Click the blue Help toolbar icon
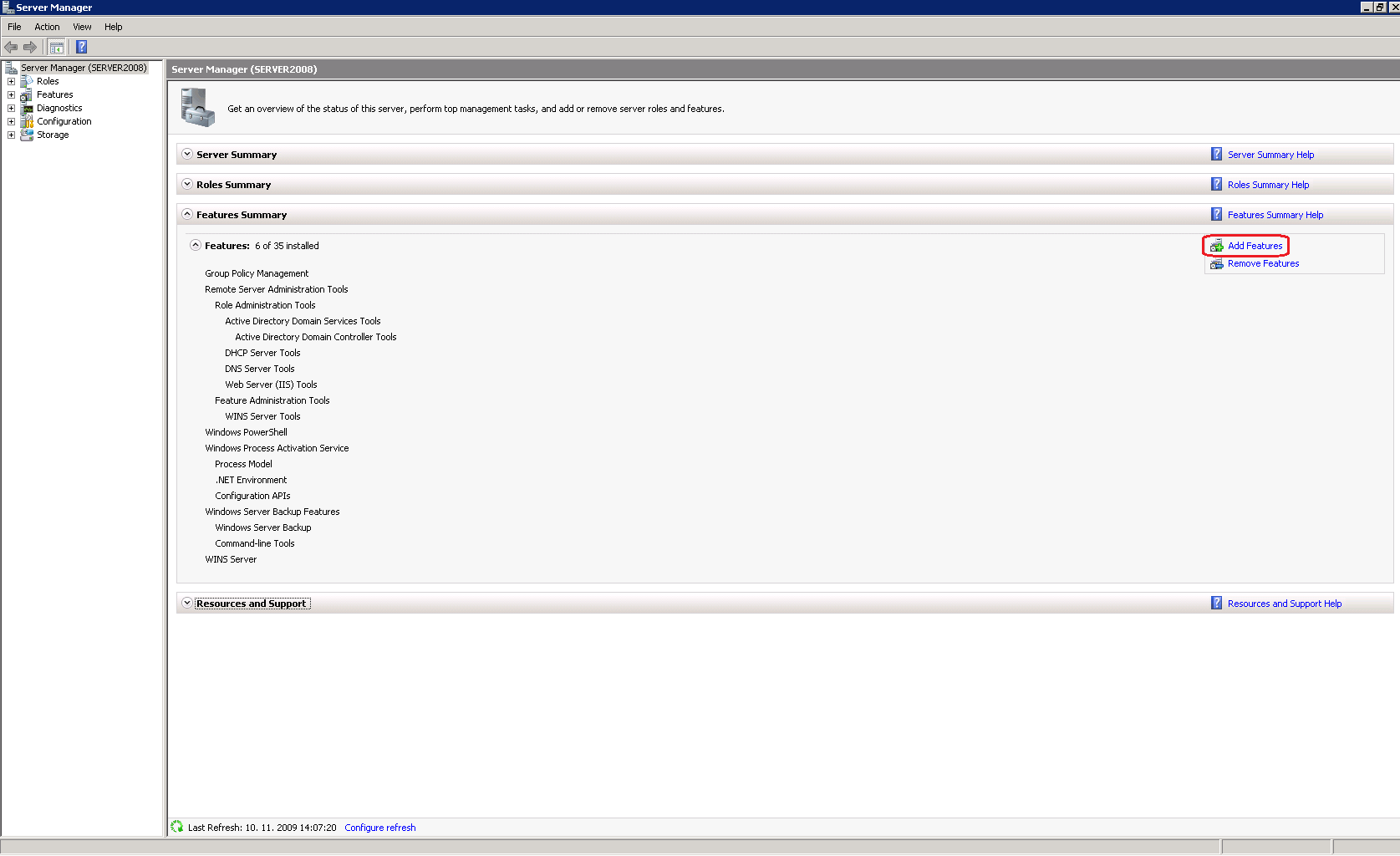Viewport: 1400px width, 856px height. (81, 47)
